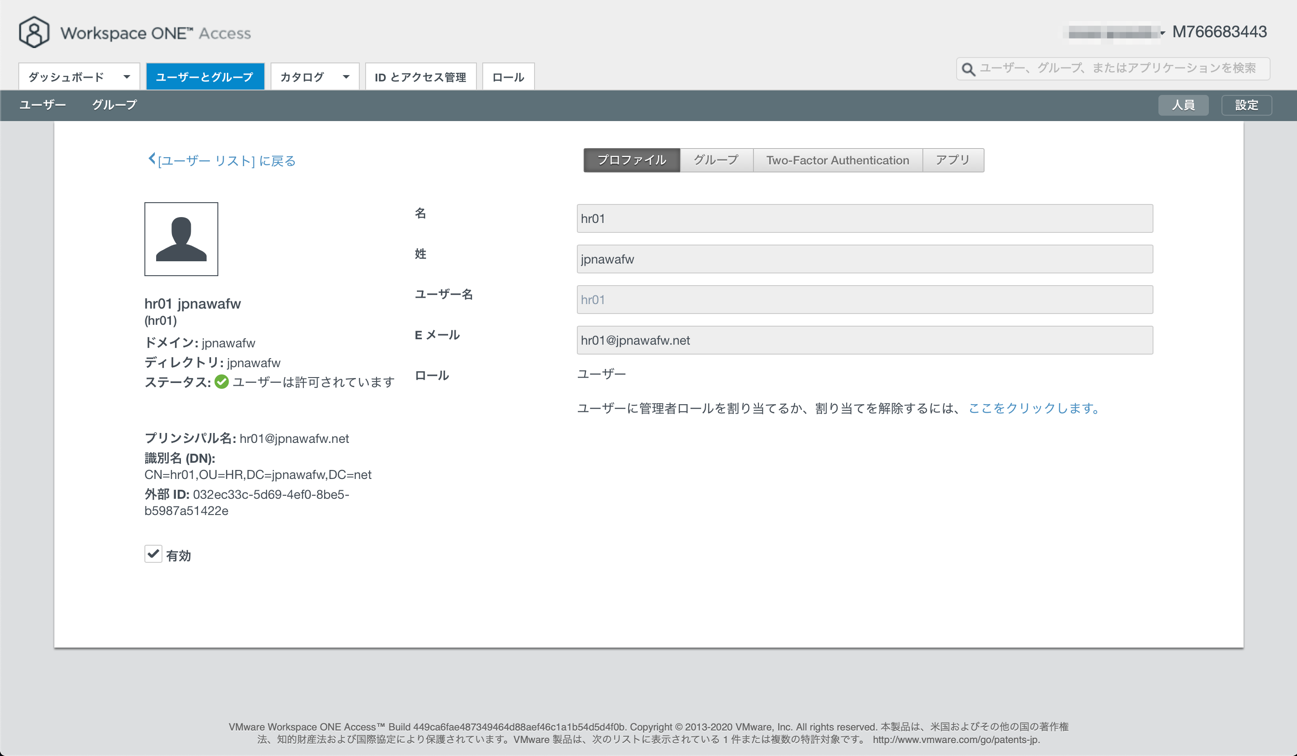Image resolution: width=1297 pixels, height=756 pixels.
Task: Click the back chevron before ユーザー リスト
Action: pos(151,159)
